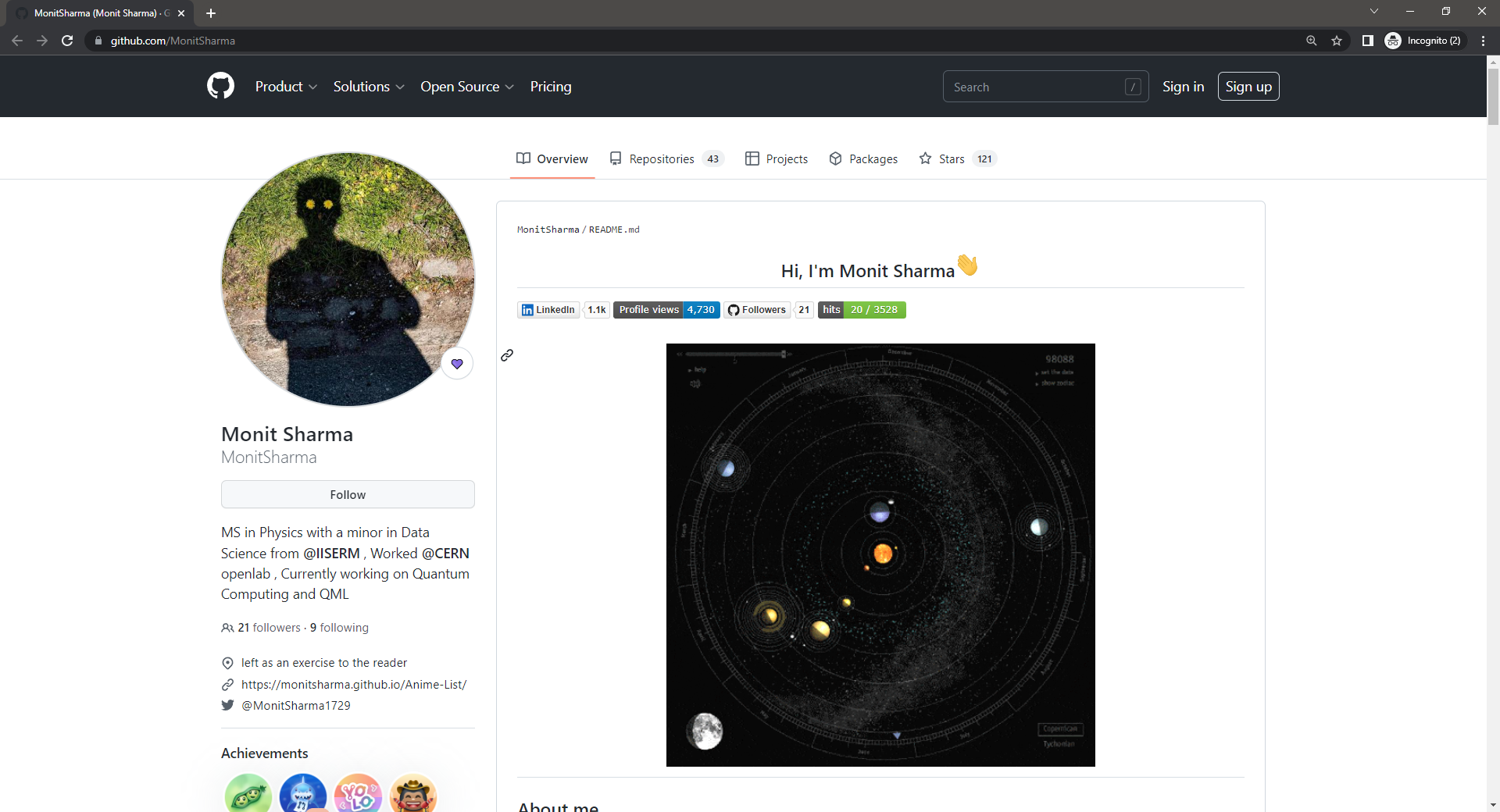Click the address bar URL
Image resolution: width=1500 pixels, height=812 pixels.
(173, 41)
